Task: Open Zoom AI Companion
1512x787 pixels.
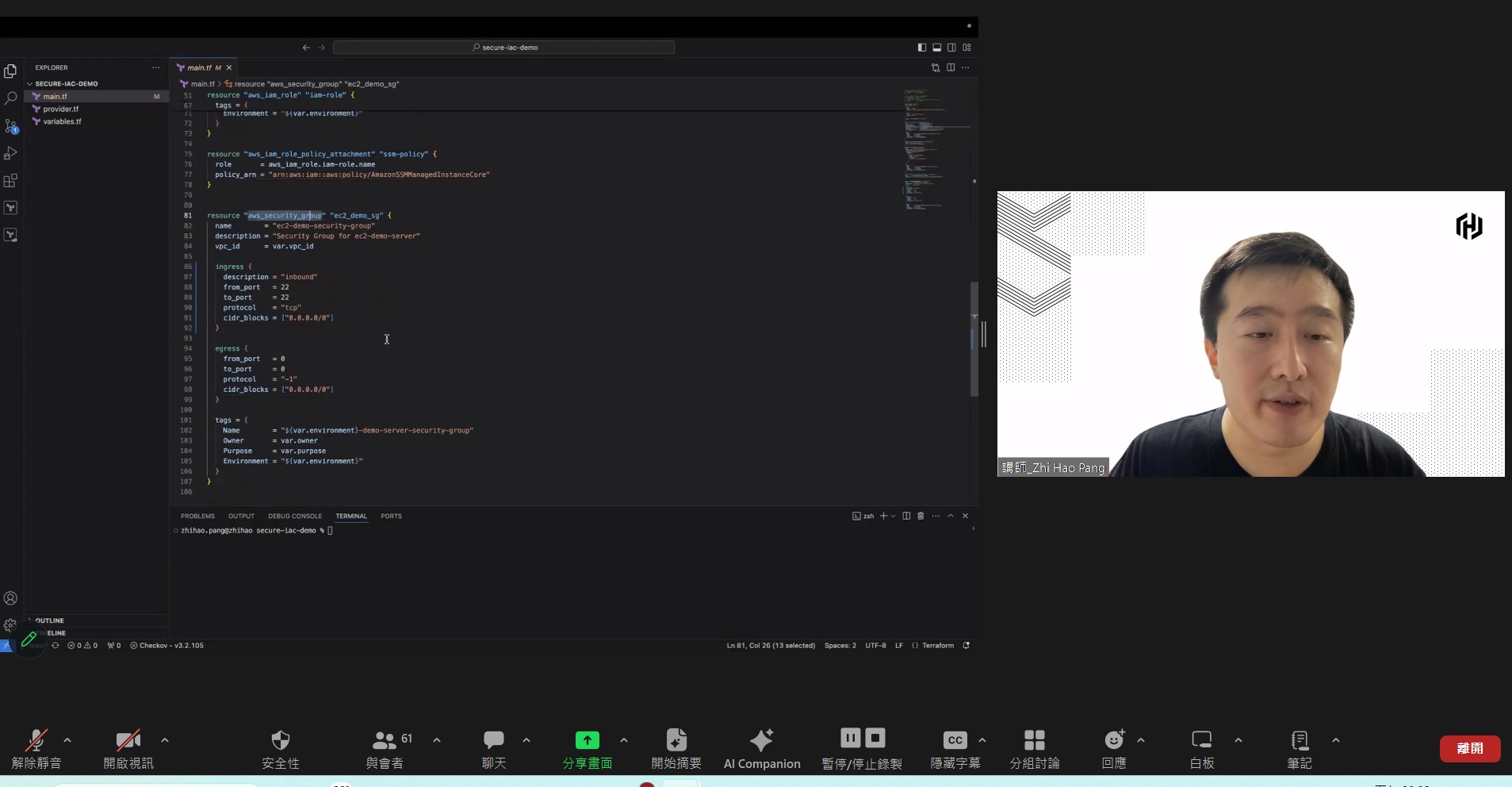Action: click(x=761, y=749)
